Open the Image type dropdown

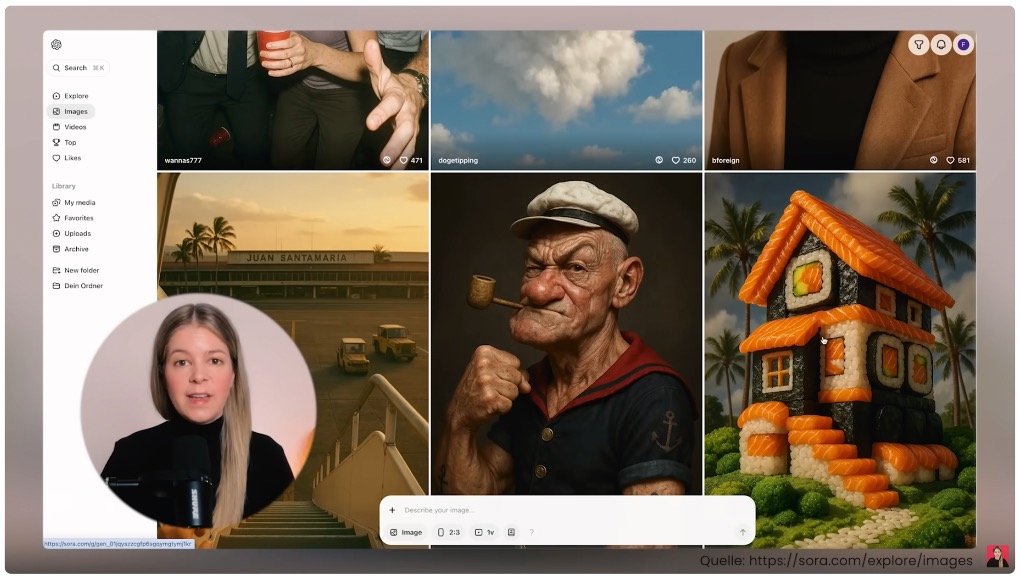click(406, 532)
